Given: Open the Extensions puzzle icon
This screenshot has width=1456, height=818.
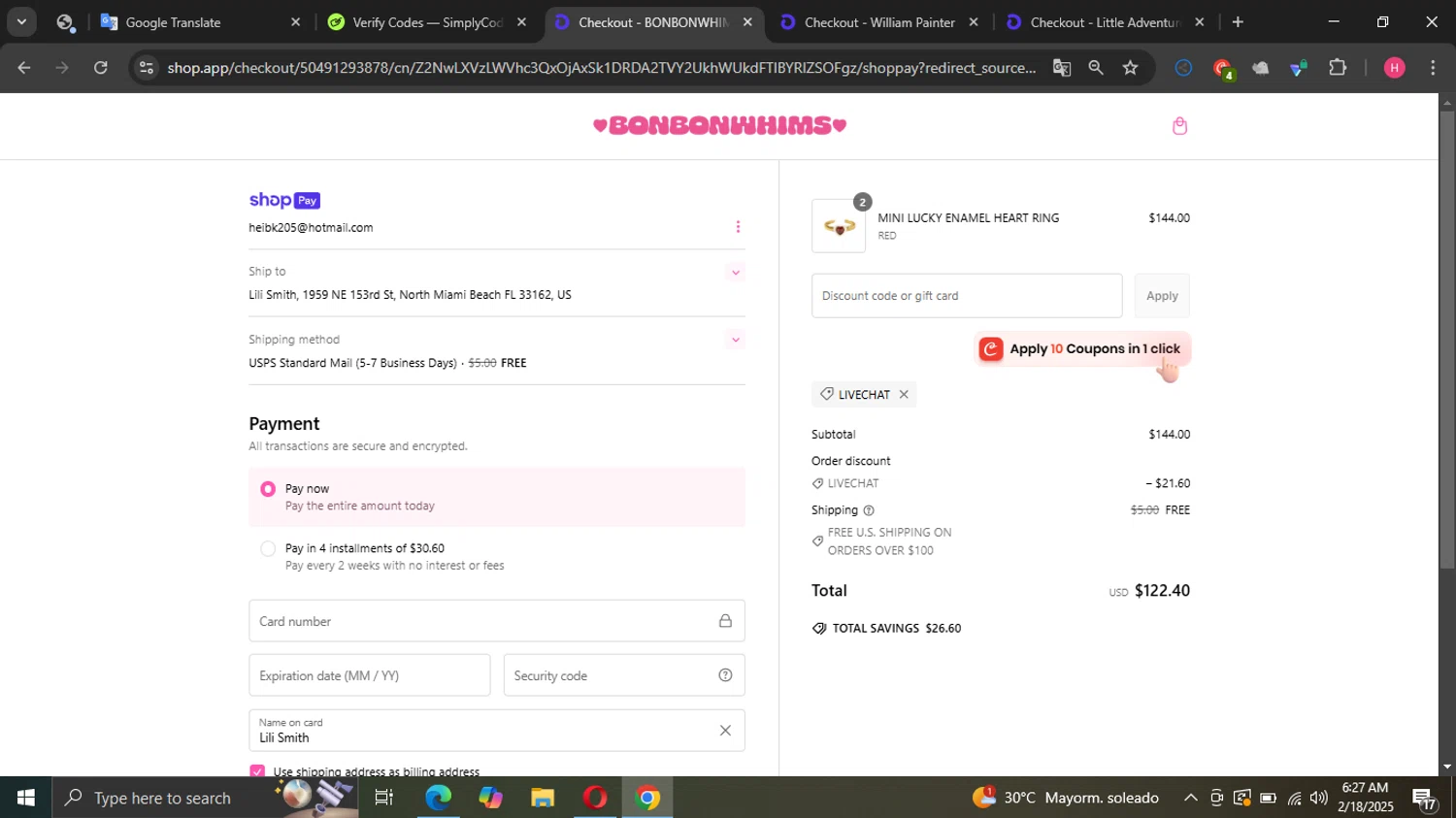Looking at the screenshot, I should click(x=1338, y=68).
